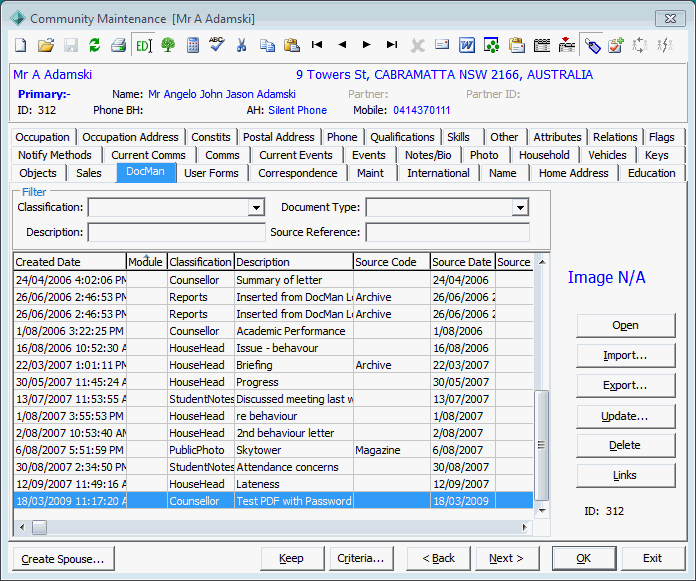The width and height of the screenshot is (696, 581).
Task: Open the User Forms tab
Action: (x=211, y=173)
